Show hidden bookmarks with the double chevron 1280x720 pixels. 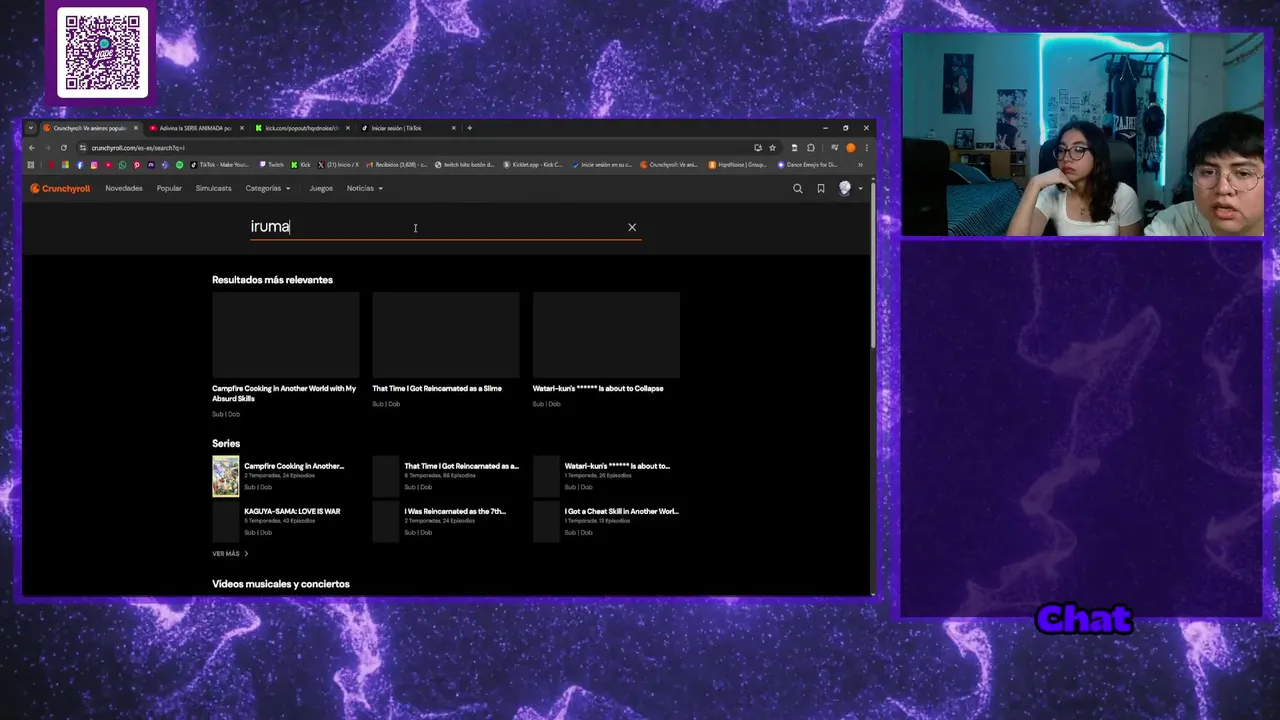860,165
